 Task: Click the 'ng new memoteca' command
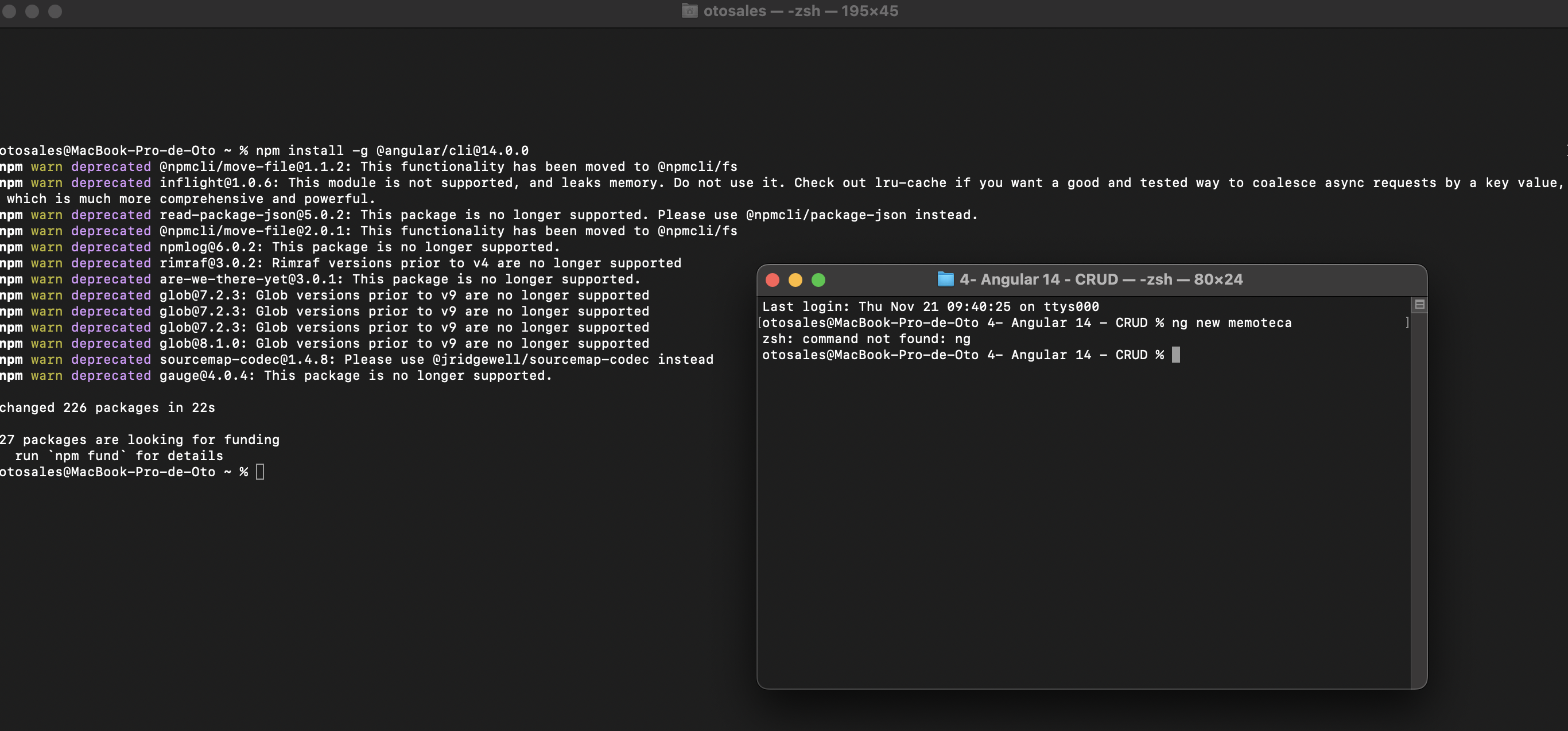click(x=1232, y=322)
